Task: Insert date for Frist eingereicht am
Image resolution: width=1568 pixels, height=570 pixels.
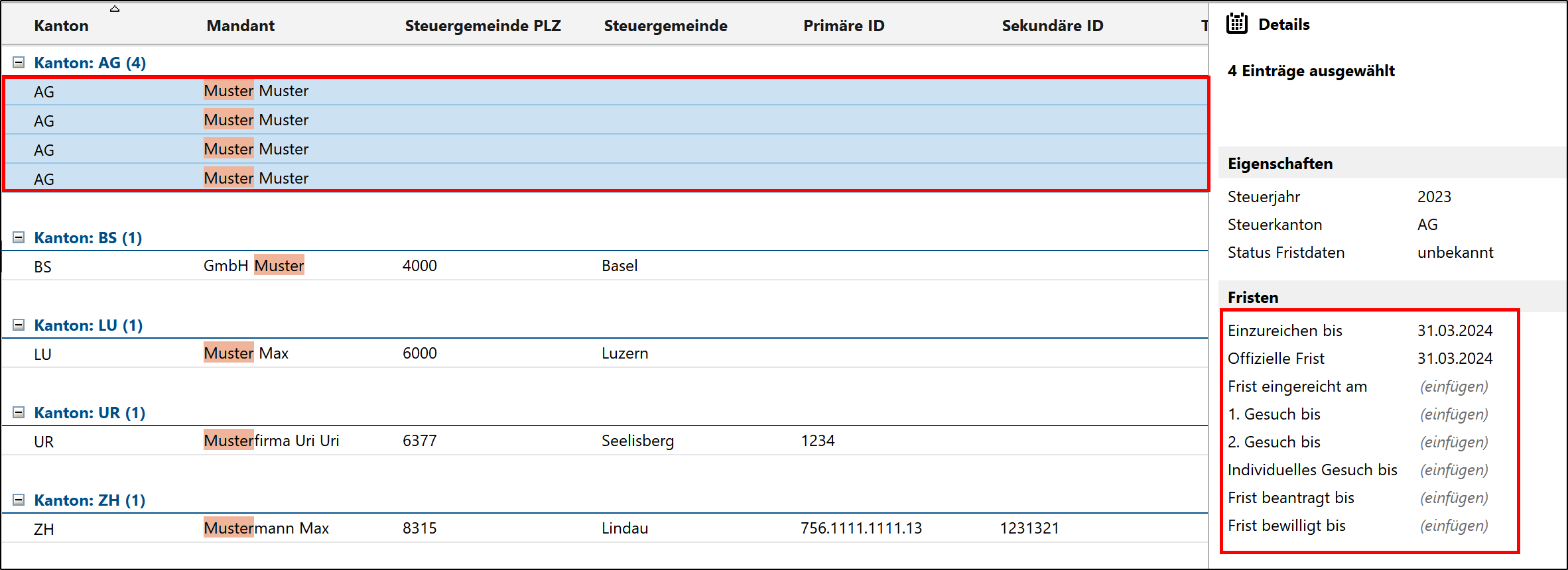Action: 1454,386
